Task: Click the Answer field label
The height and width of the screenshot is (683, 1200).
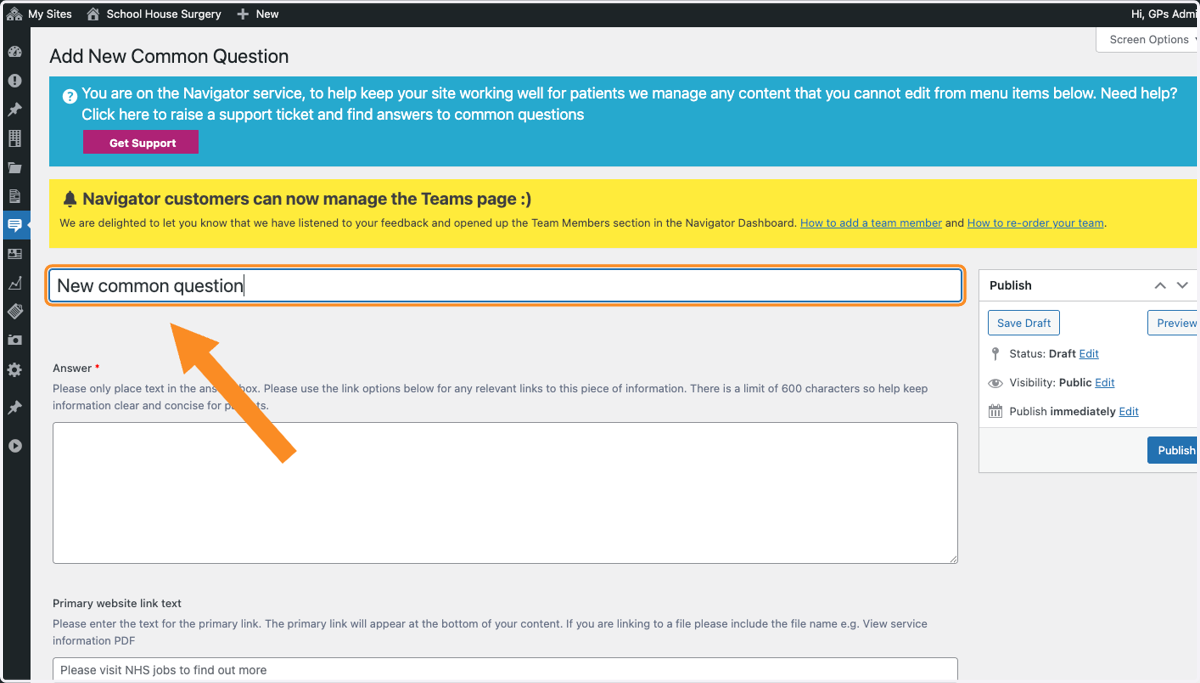Action: click(73, 368)
